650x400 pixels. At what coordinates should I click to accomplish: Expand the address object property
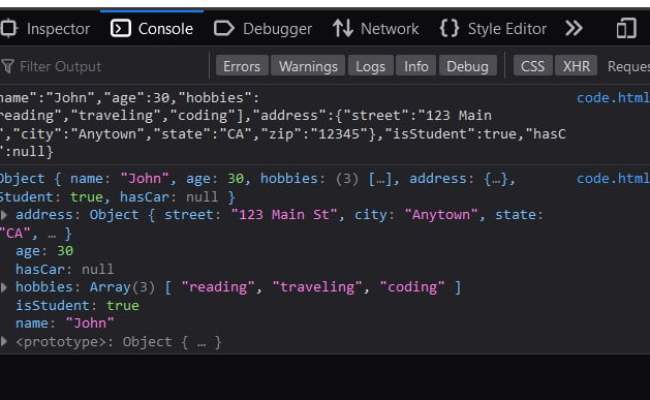(x=4, y=215)
